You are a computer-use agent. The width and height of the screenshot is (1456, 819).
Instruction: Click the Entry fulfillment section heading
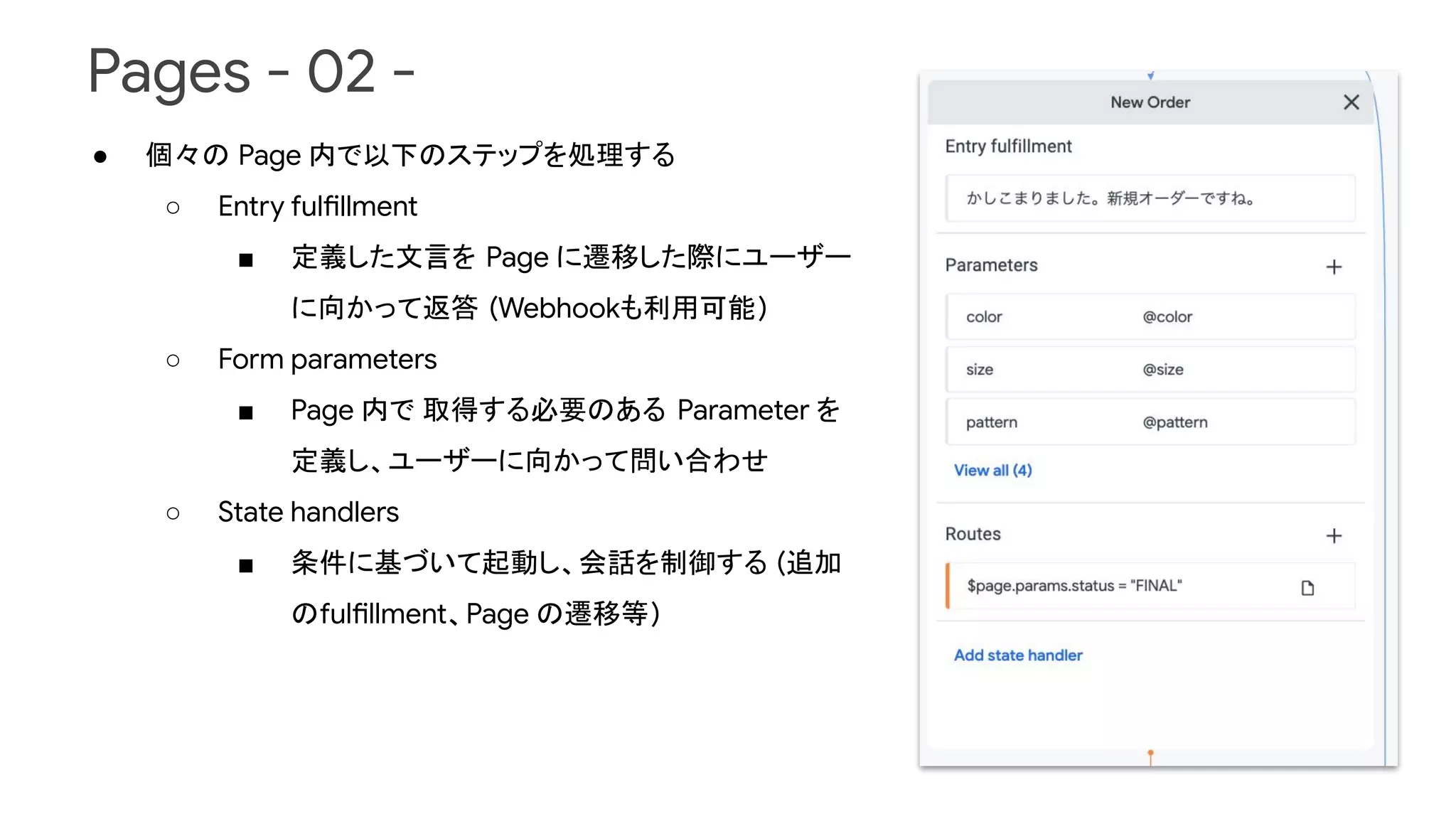point(1008,146)
